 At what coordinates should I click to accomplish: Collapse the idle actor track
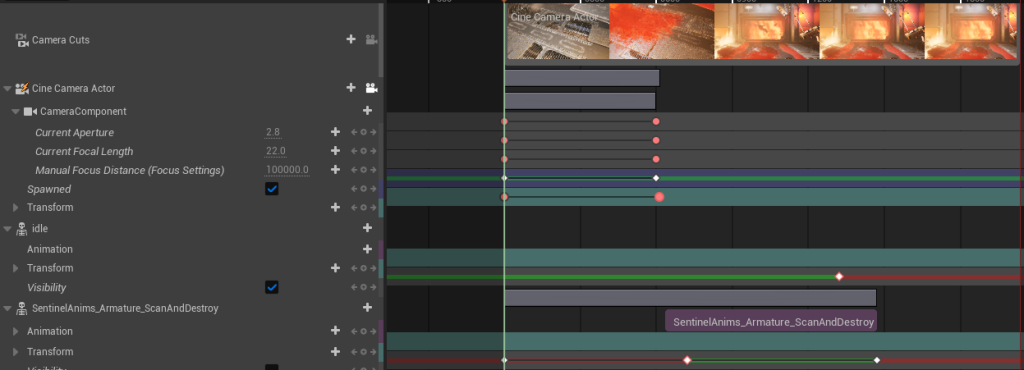coord(7,228)
